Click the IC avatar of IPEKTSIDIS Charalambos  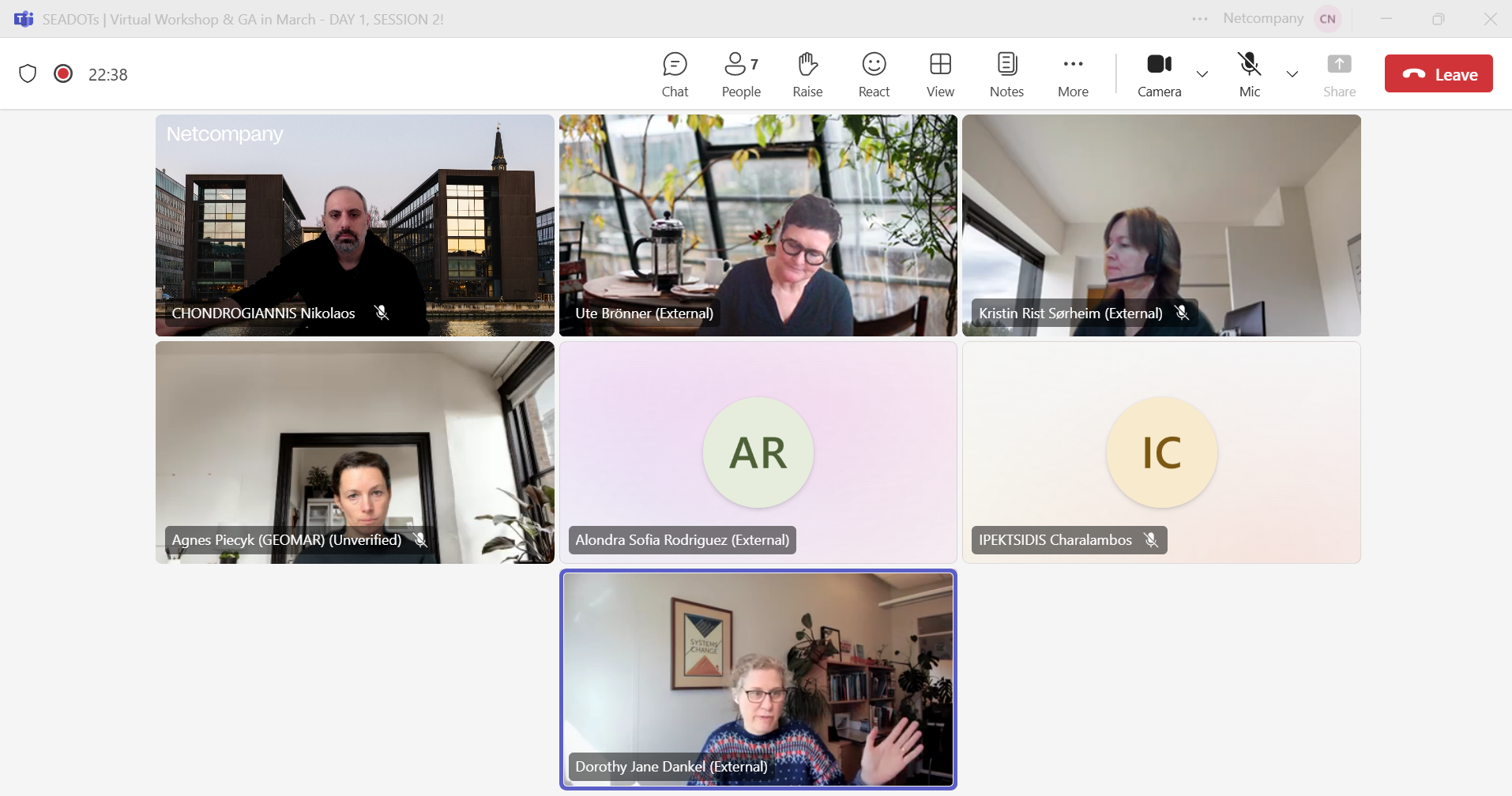coord(1161,452)
